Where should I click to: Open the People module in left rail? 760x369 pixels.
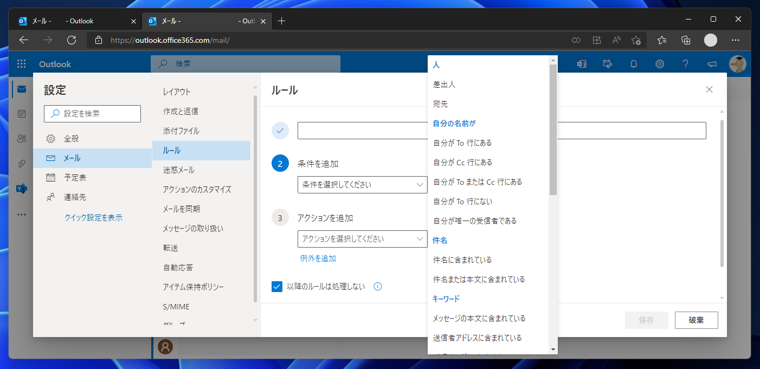[21, 139]
